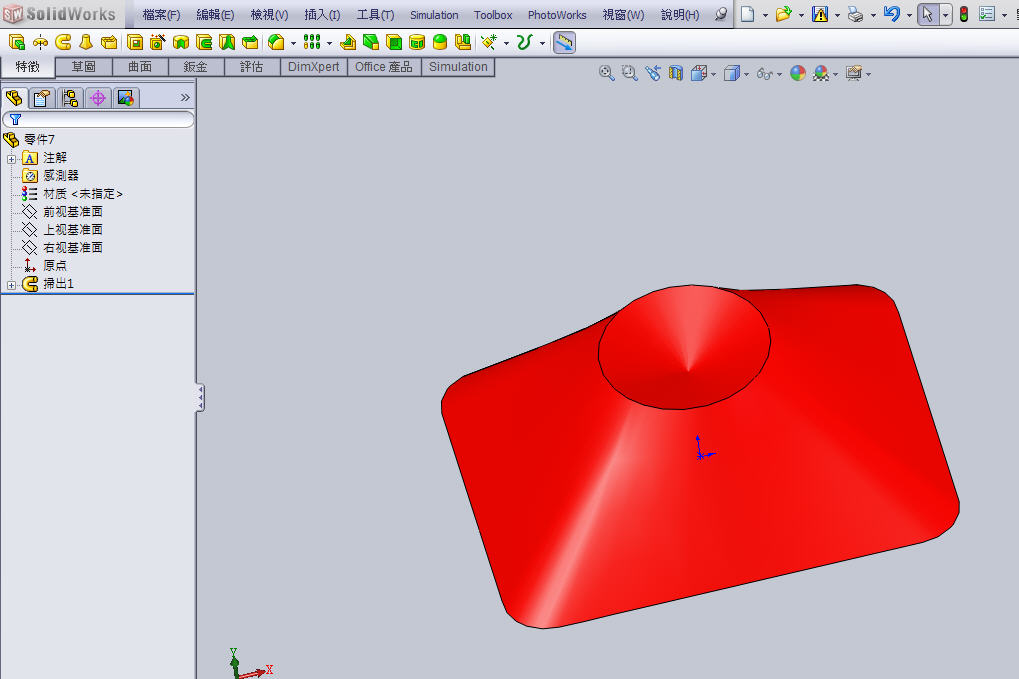
Task: Open the View Orientation dropdown arrow
Action: point(714,74)
